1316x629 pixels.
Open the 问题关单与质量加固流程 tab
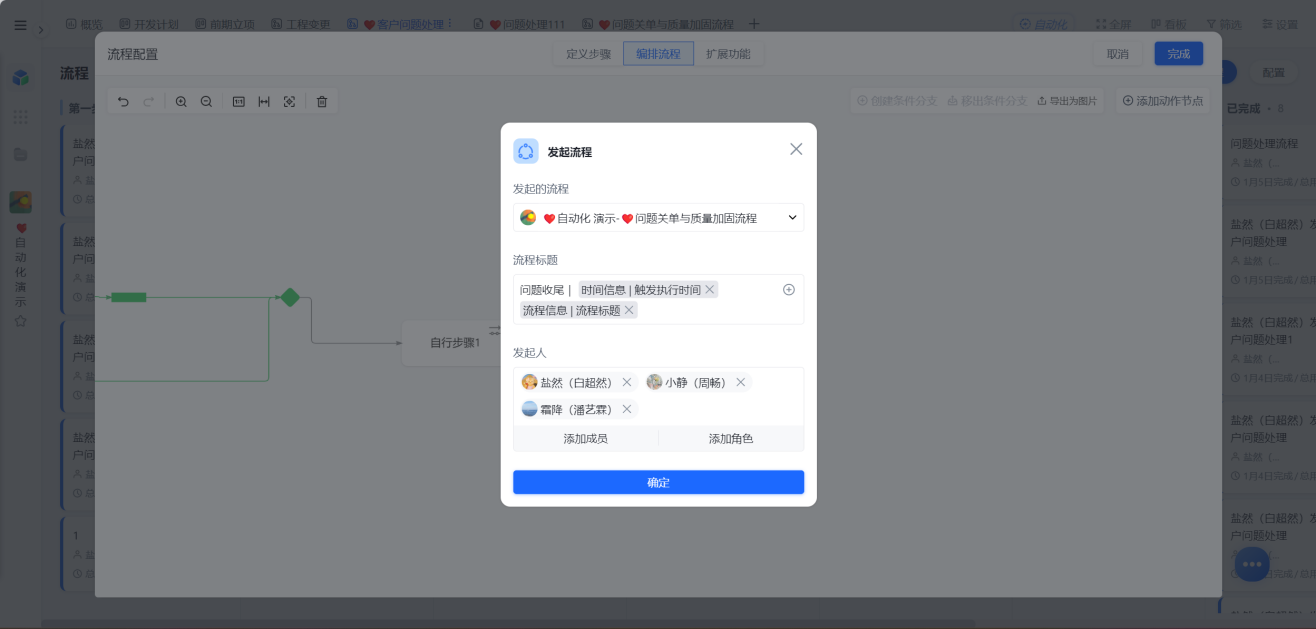pos(657,24)
